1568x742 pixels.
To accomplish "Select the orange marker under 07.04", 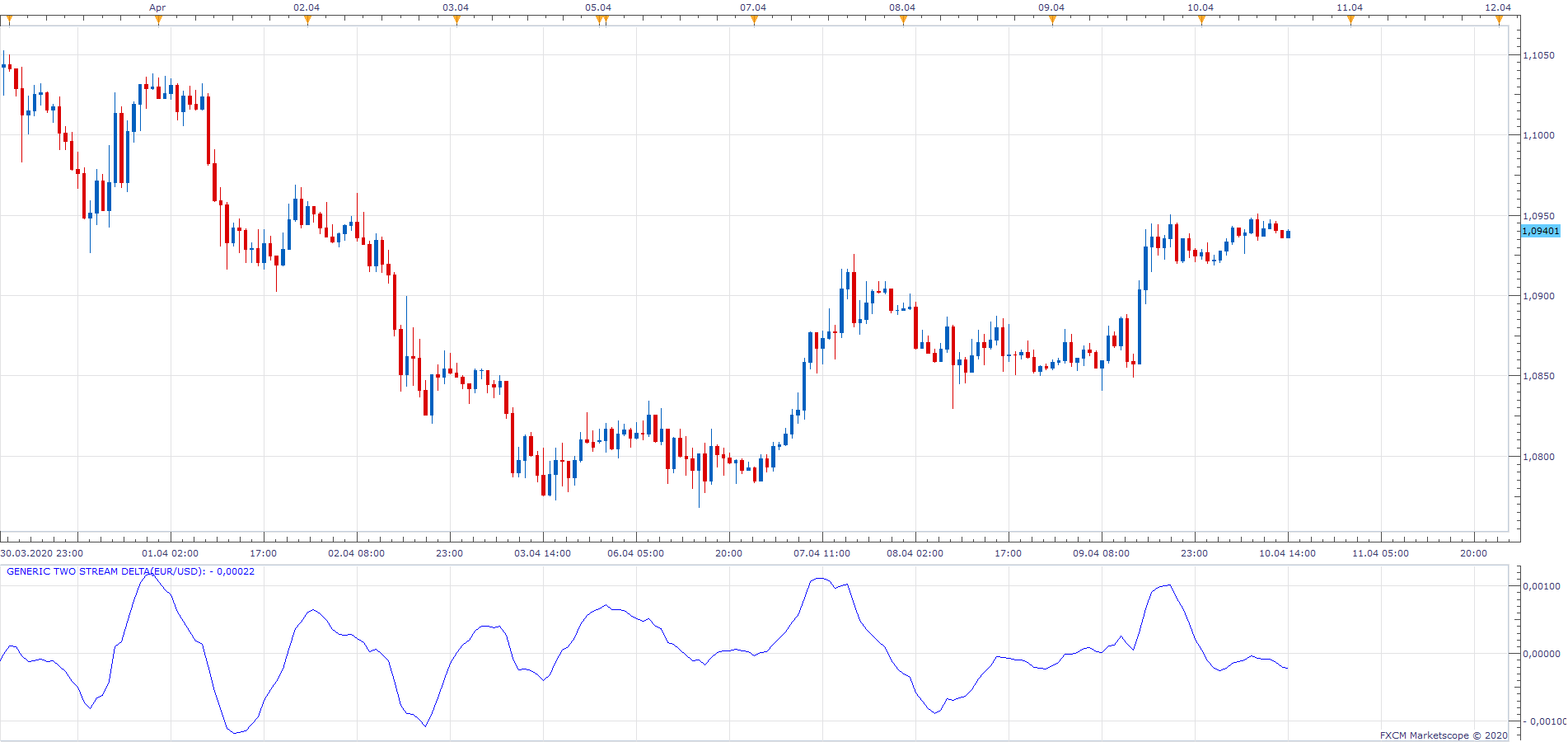I will 754,21.
